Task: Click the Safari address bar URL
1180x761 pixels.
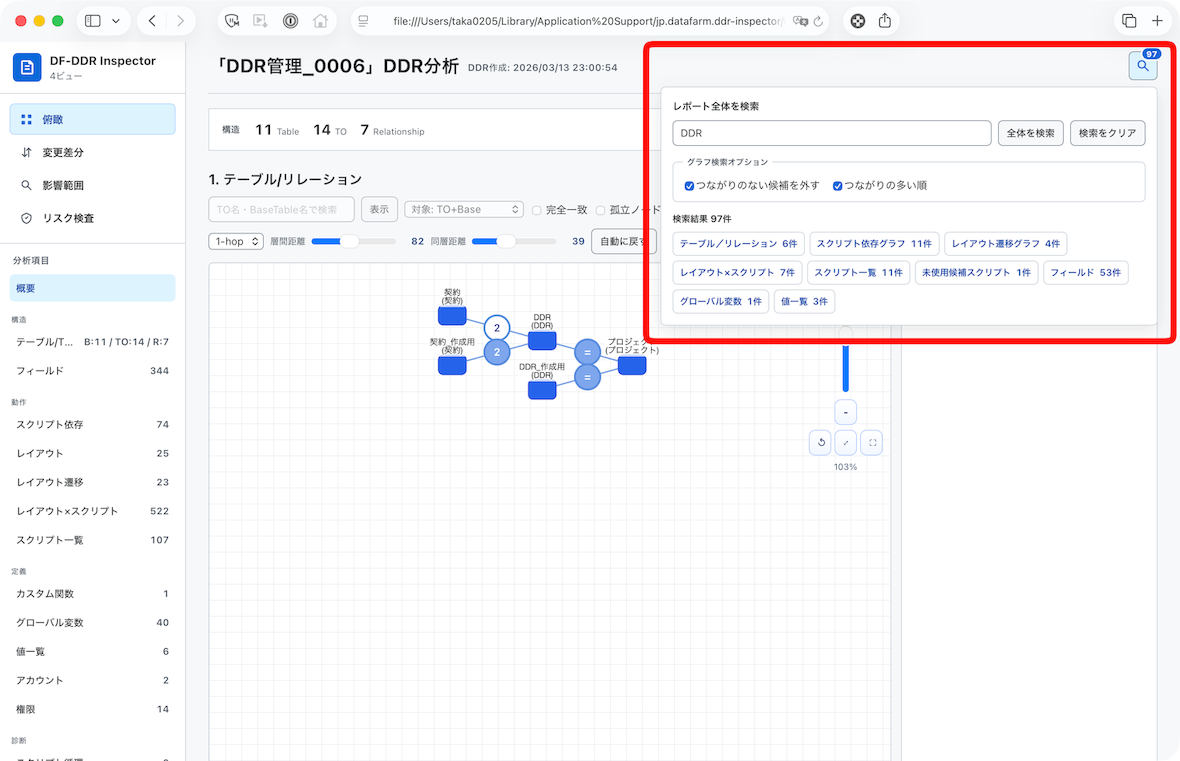Action: point(587,21)
